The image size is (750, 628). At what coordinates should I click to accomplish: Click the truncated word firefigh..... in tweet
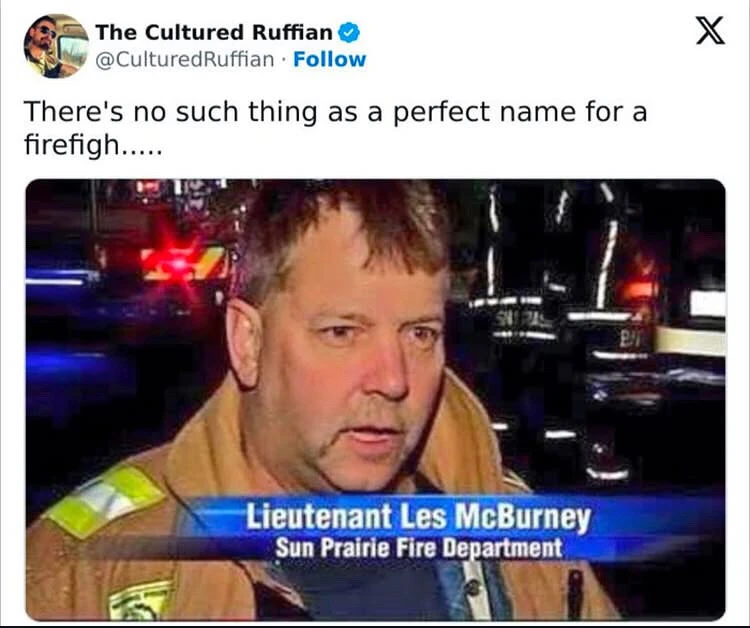(93, 144)
